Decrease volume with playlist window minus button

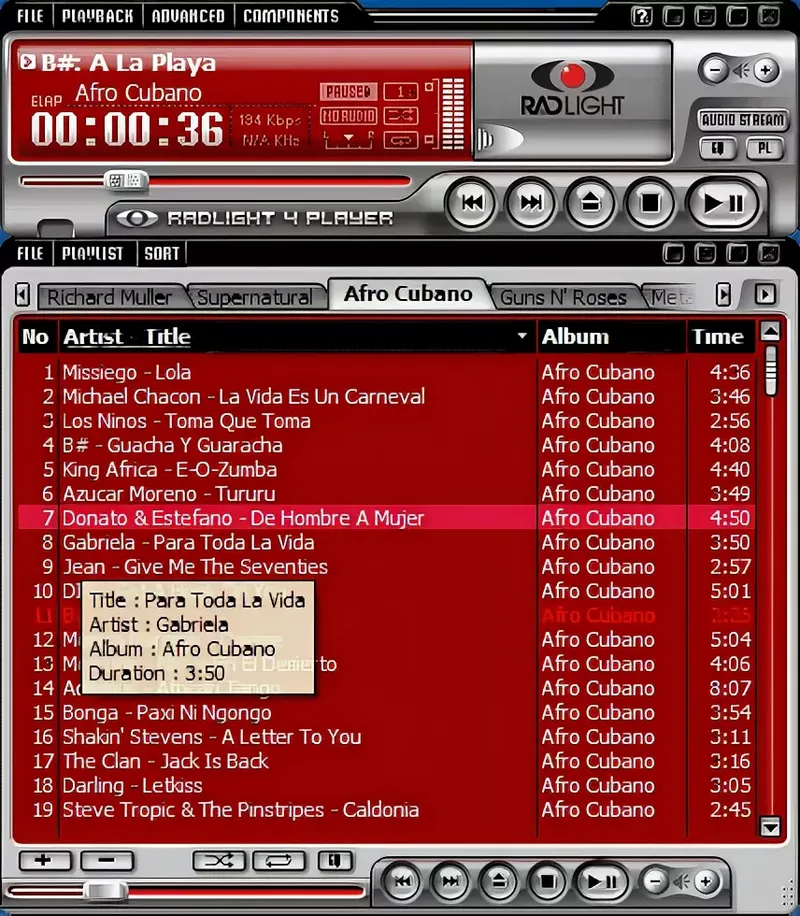tap(655, 882)
